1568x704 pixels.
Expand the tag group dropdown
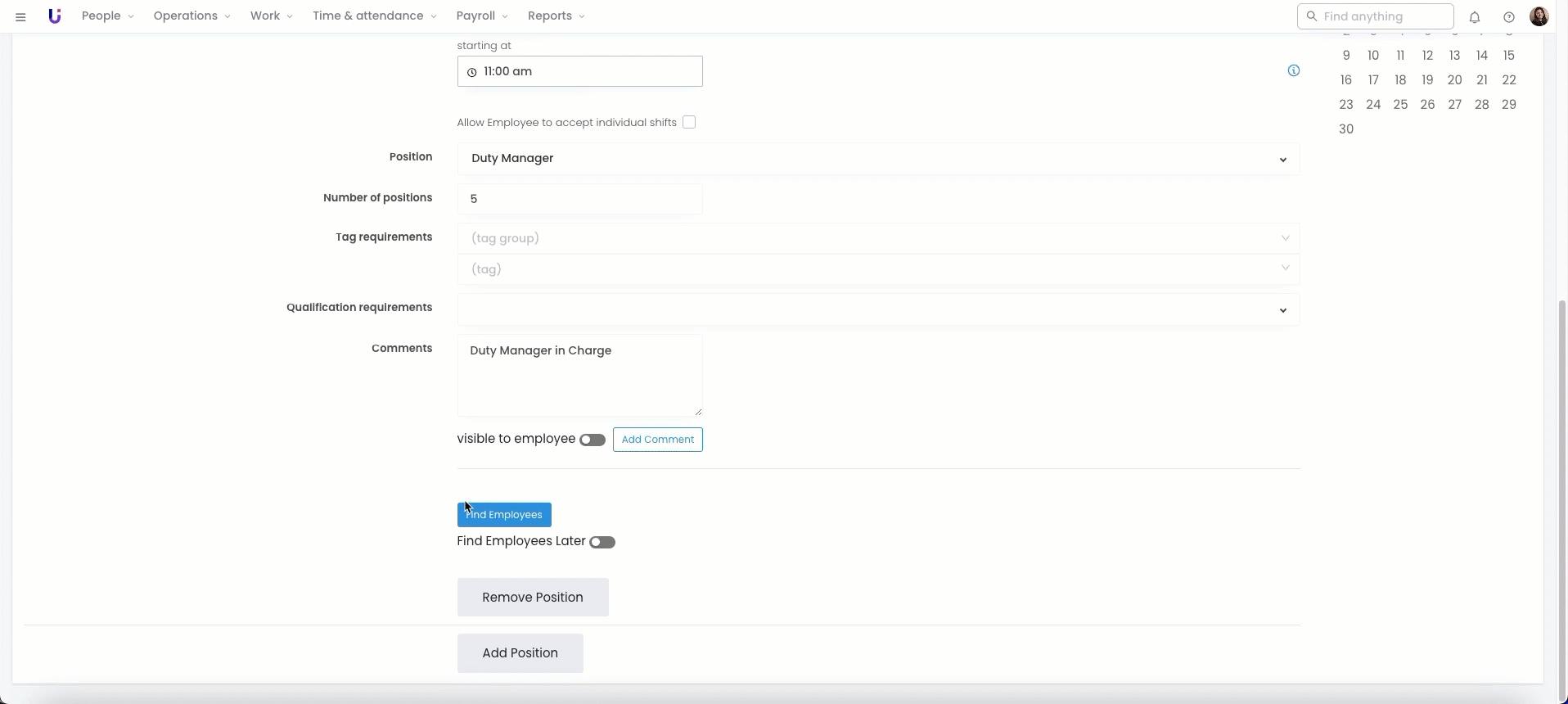[877, 238]
